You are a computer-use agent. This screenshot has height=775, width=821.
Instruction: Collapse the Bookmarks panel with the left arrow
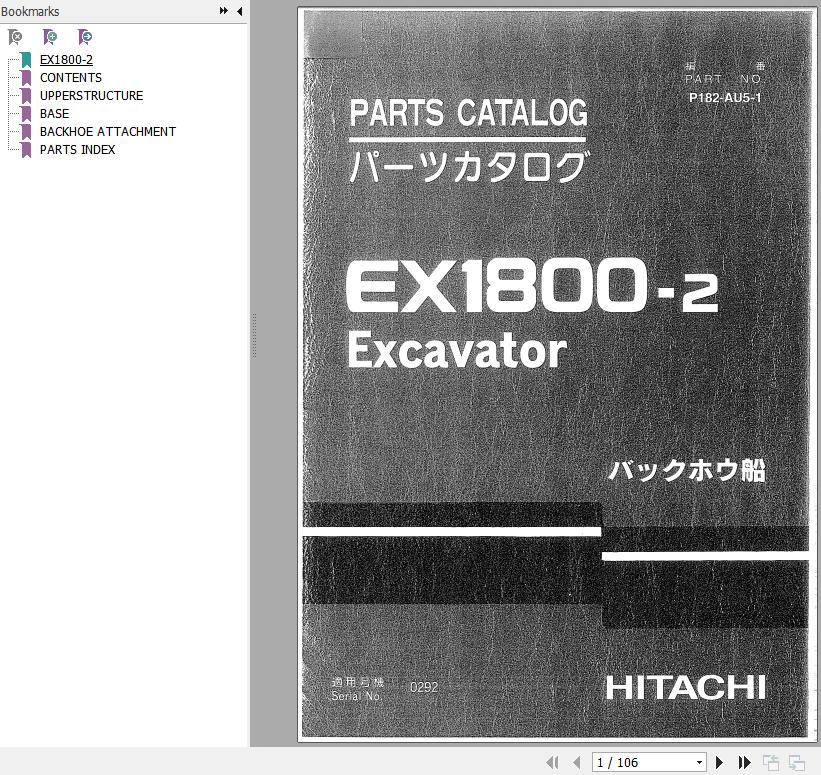click(240, 11)
